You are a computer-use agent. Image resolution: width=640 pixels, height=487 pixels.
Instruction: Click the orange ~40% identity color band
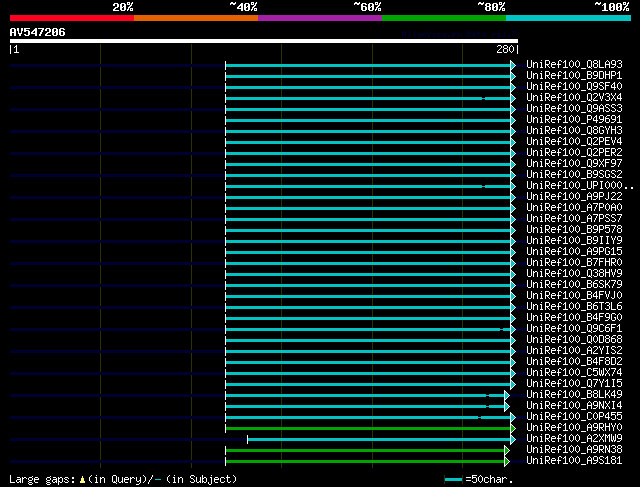(196, 18)
